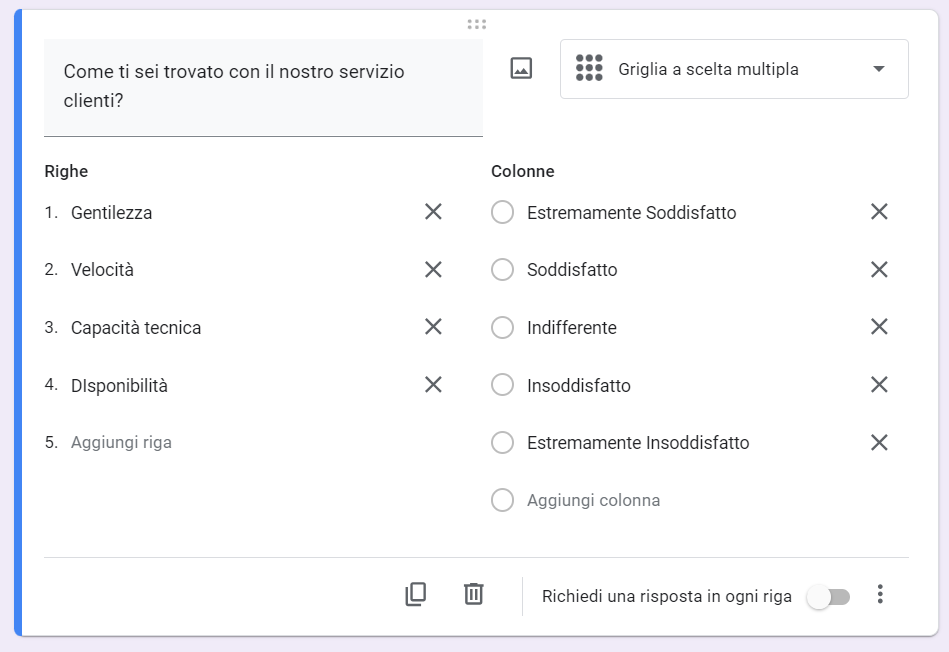The height and width of the screenshot is (652, 949).
Task: Add an image to the question
Action: click(x=521, y=69)
